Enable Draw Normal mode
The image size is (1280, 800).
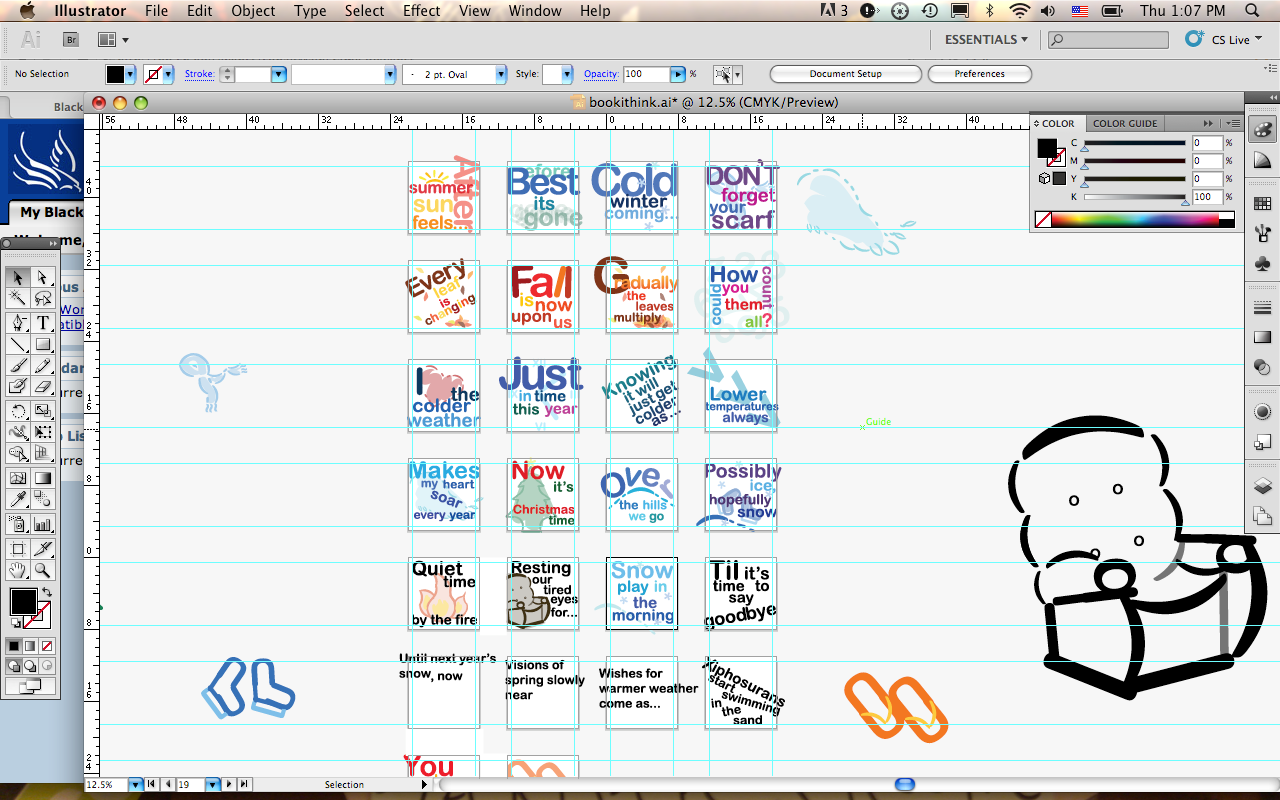15,665
